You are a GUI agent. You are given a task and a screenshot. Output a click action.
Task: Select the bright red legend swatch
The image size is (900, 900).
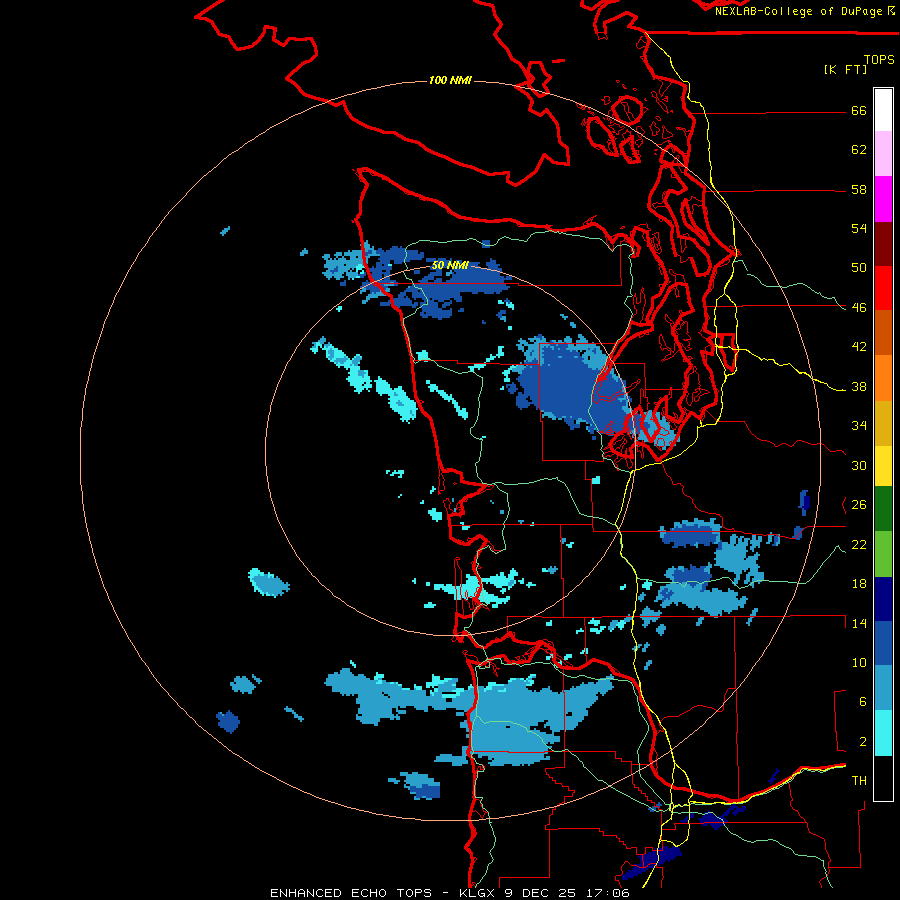point(883,288)
